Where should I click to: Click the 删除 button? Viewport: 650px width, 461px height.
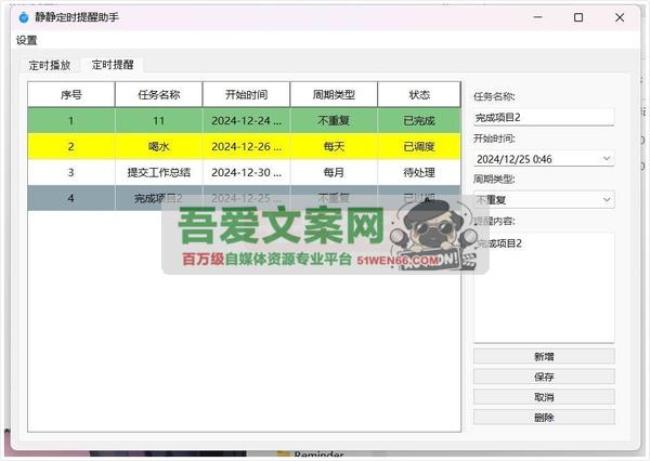[544, 417]
